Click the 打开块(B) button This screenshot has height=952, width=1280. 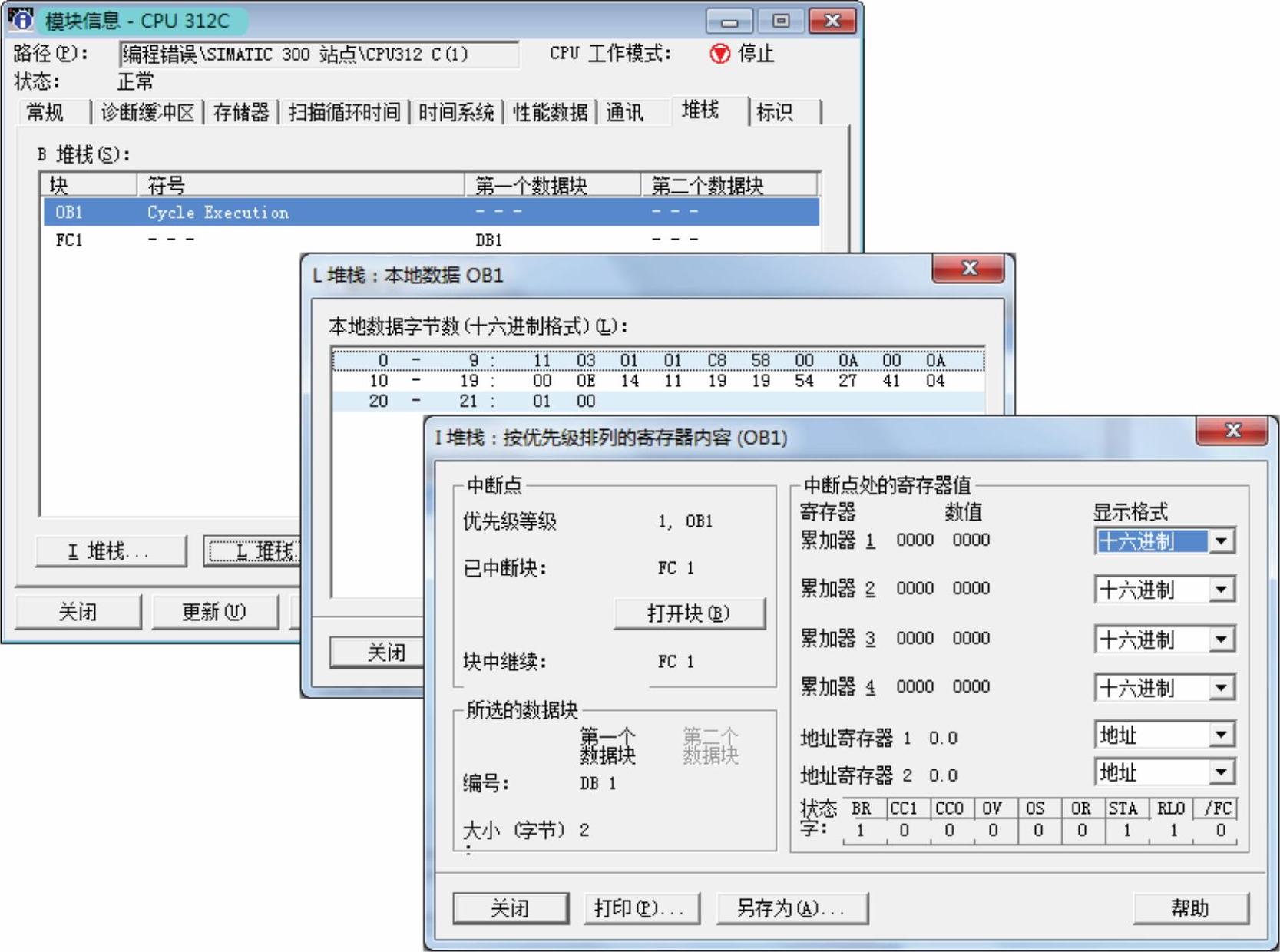(x=689, y=613)
